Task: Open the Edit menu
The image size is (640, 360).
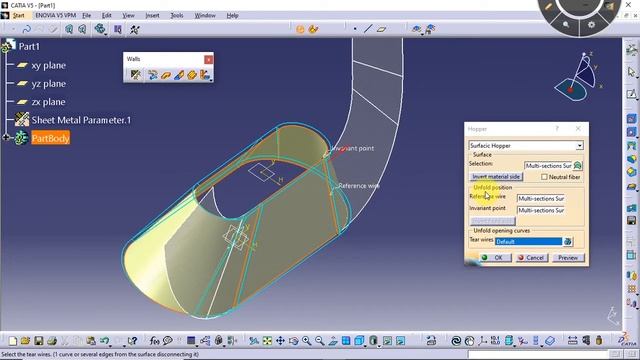Action: click(107, 15)
